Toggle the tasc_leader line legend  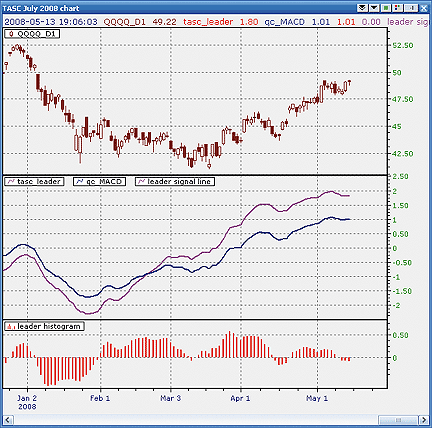click(34, 181)
